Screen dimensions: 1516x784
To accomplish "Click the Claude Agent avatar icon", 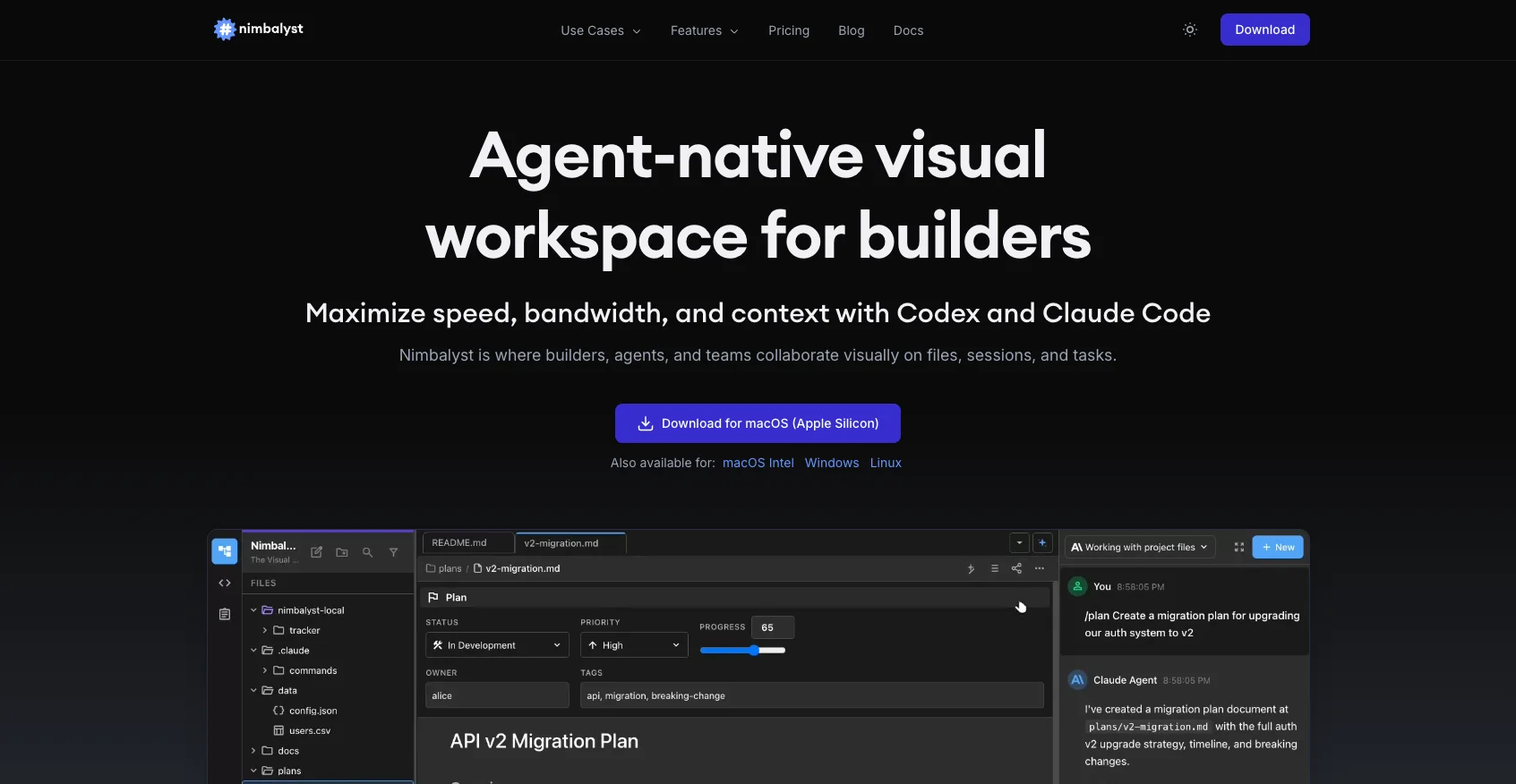I will pyautogui.click(x=1078, y=680).
